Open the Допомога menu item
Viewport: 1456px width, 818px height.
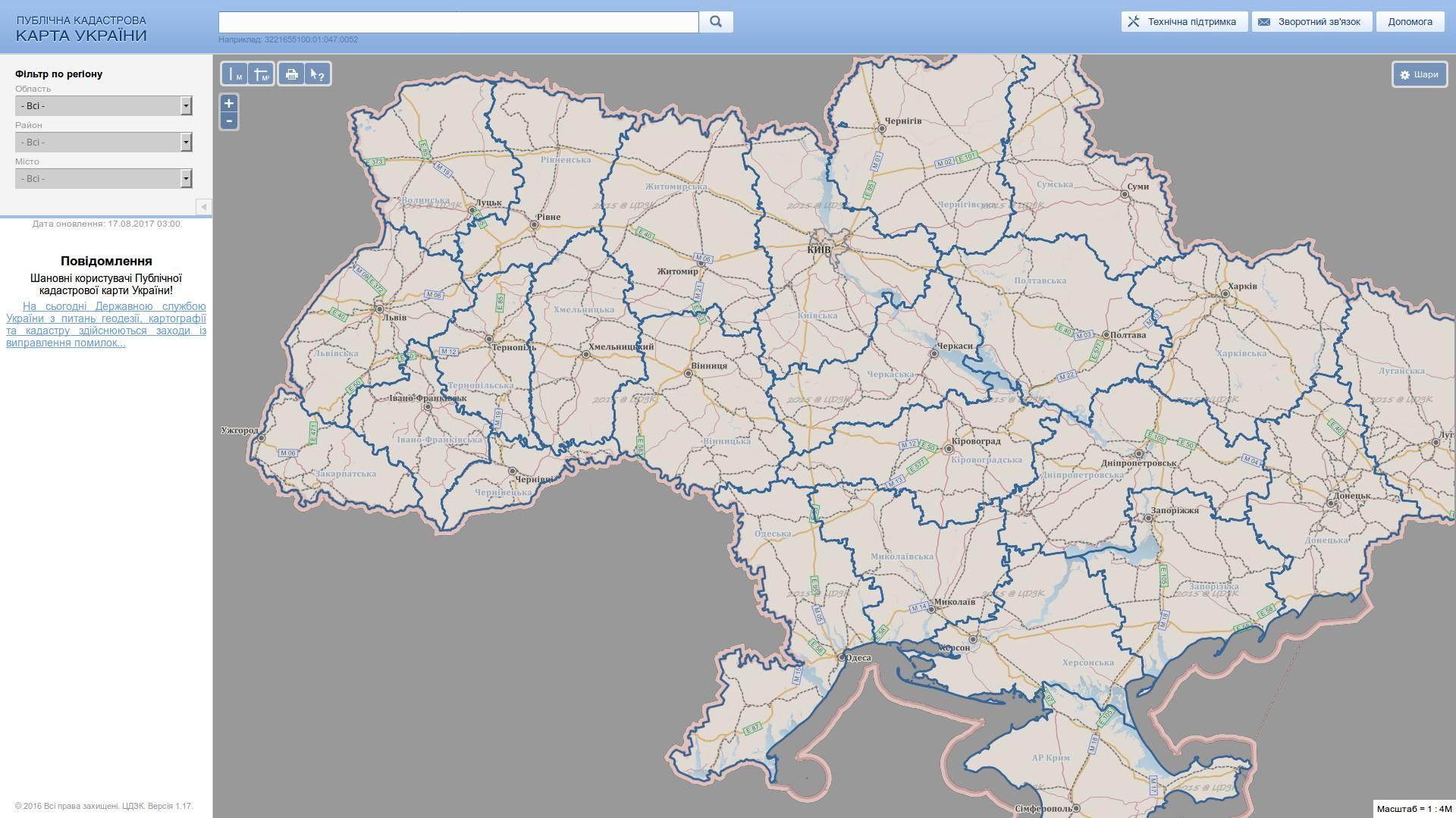coord(1410,22)
